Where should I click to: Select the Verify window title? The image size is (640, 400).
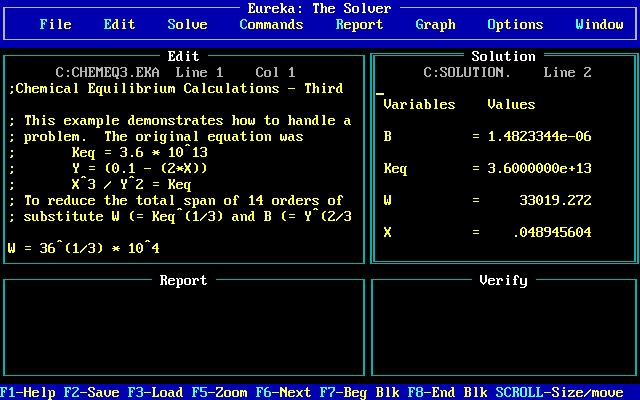[x=504, y=280]
